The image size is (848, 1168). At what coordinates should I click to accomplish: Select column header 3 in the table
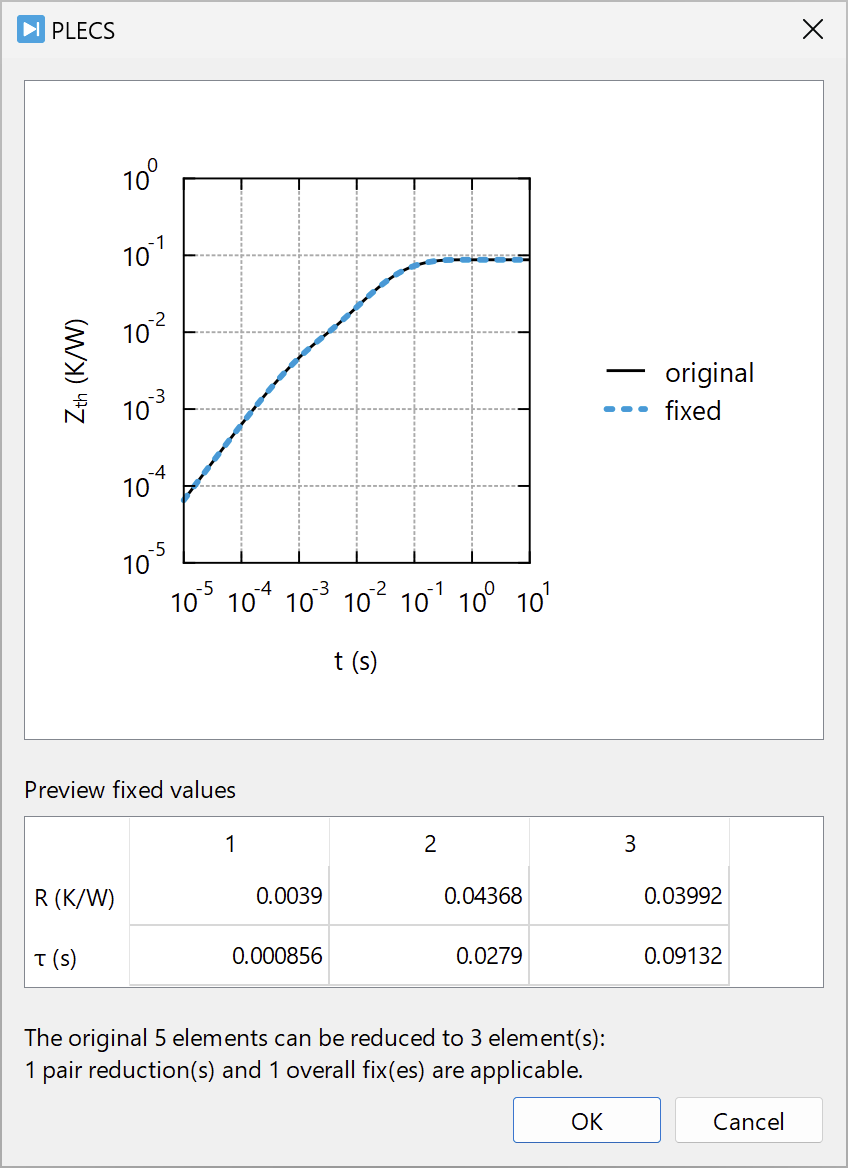(630, 844)
